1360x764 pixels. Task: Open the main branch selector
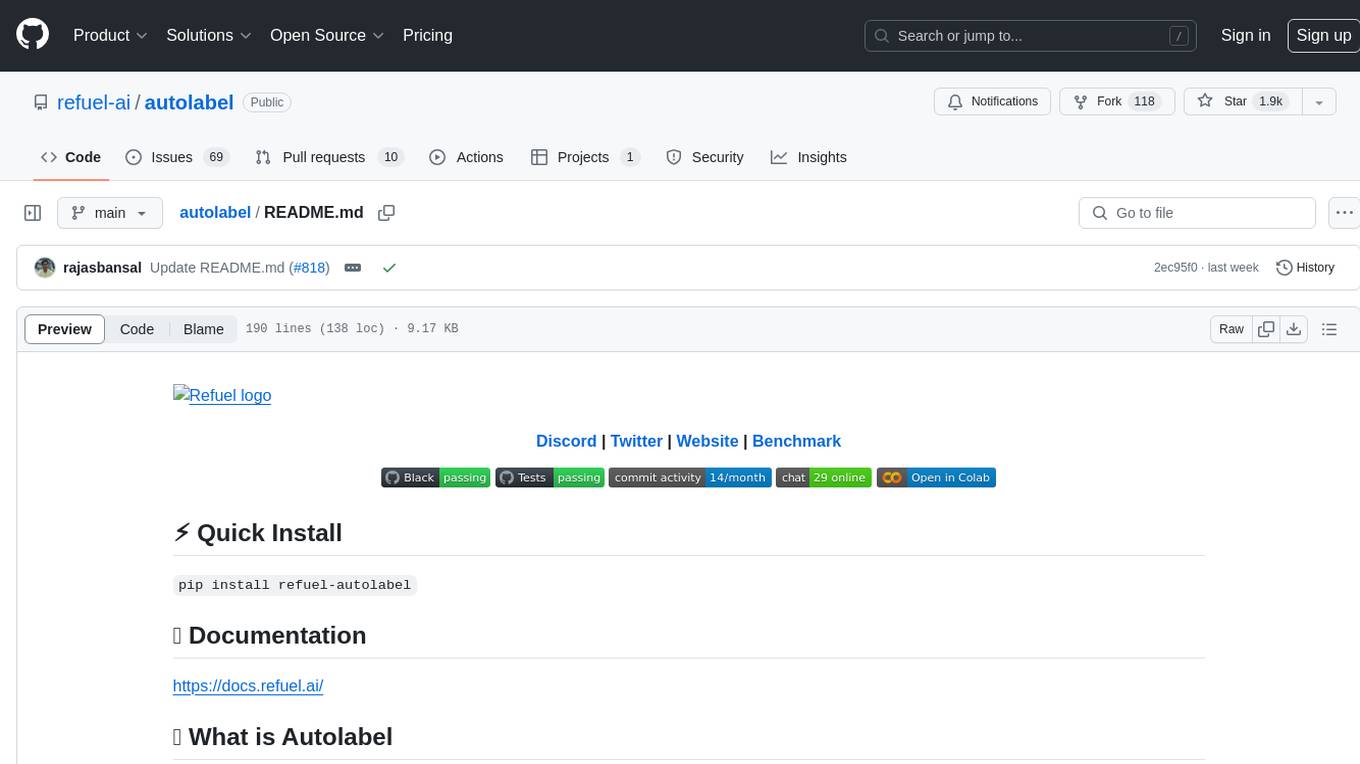click(x=110, y=213)
